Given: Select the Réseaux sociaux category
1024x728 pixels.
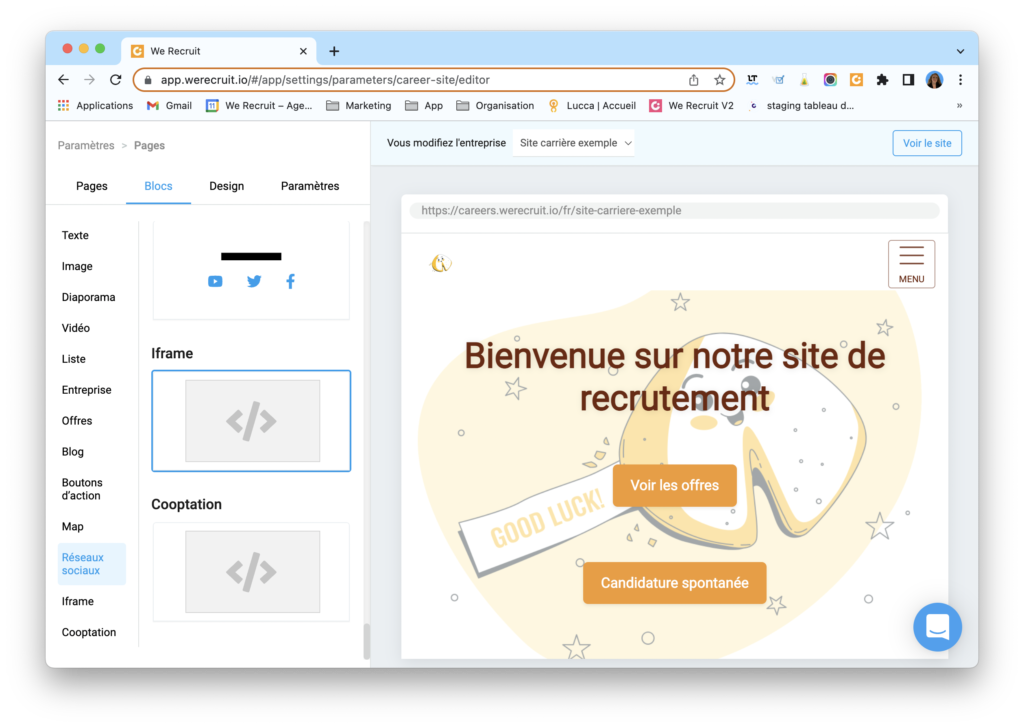Looking at the screenshot, I should (91, 563).
